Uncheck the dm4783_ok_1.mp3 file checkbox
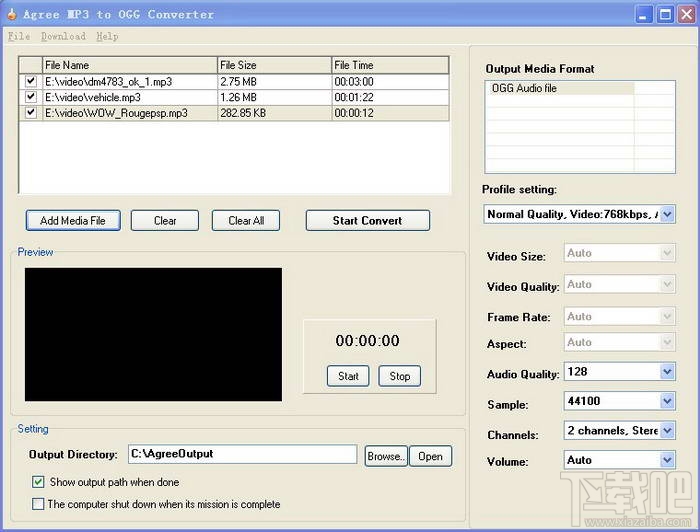 pyautogui.click(x=30, y=81)
